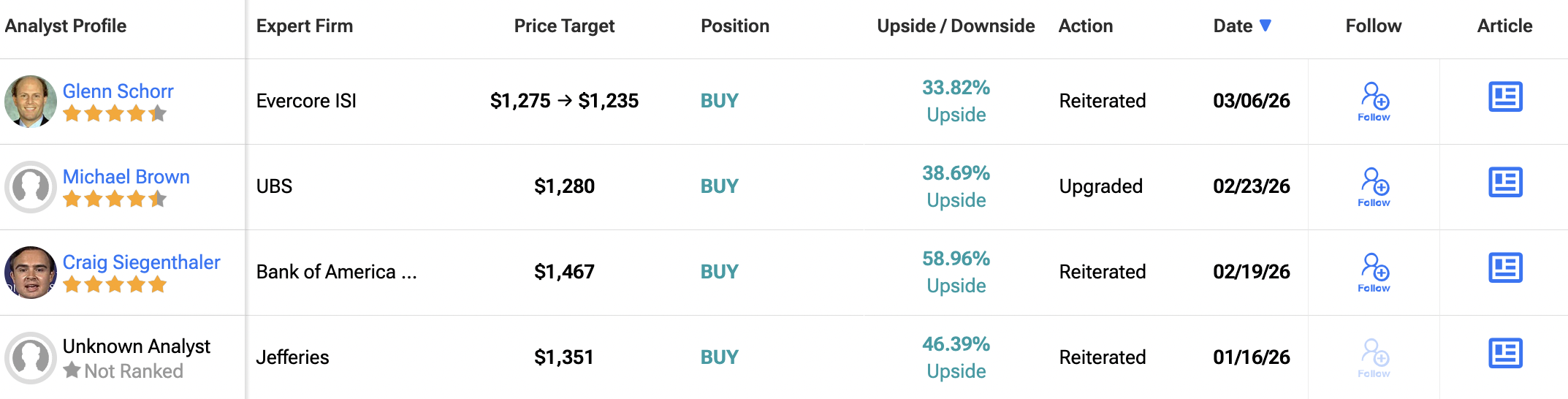The height and width of the screenshot is (399, 1568).
Task: Sort by Upside / Downside column header
Action: tap(955, 26)
